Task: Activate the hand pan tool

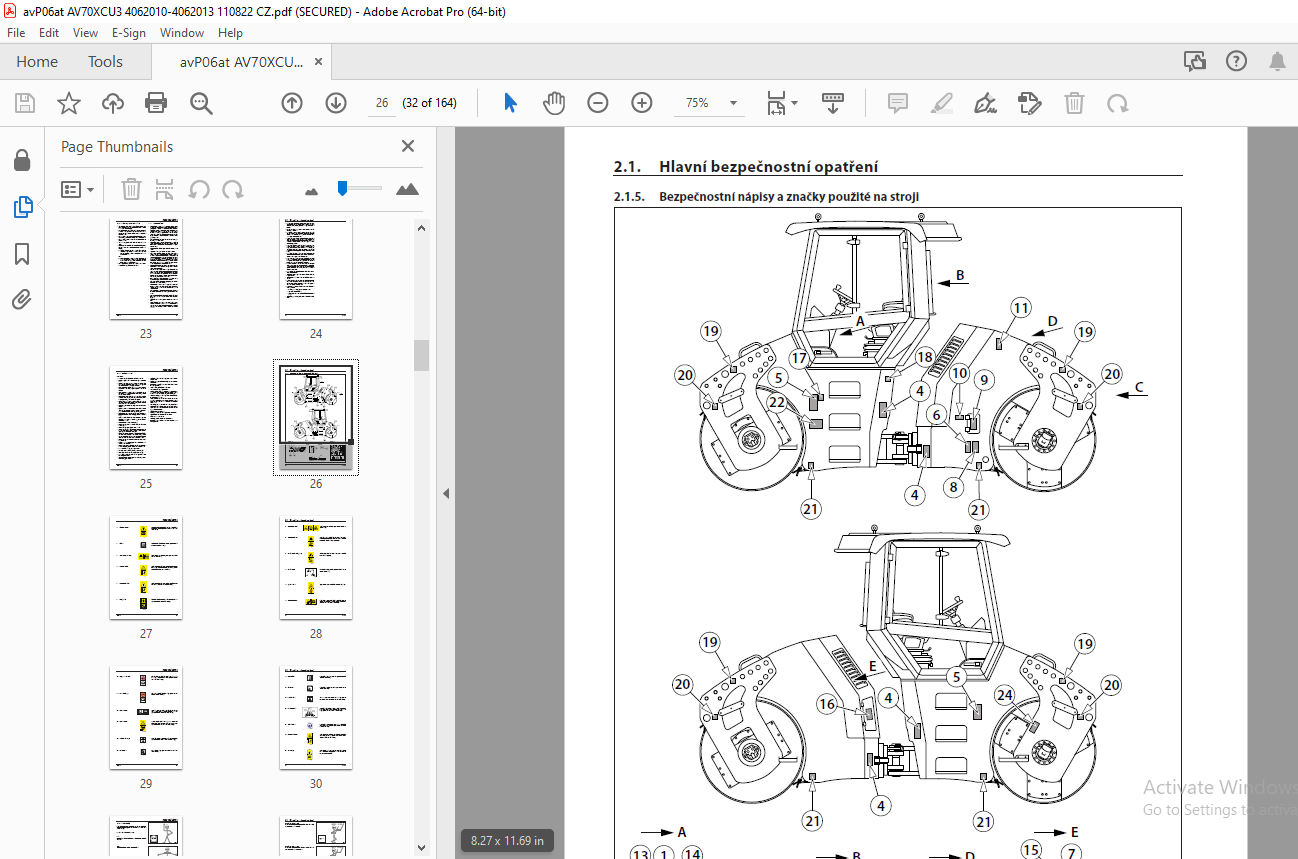Action: point(554,103)
